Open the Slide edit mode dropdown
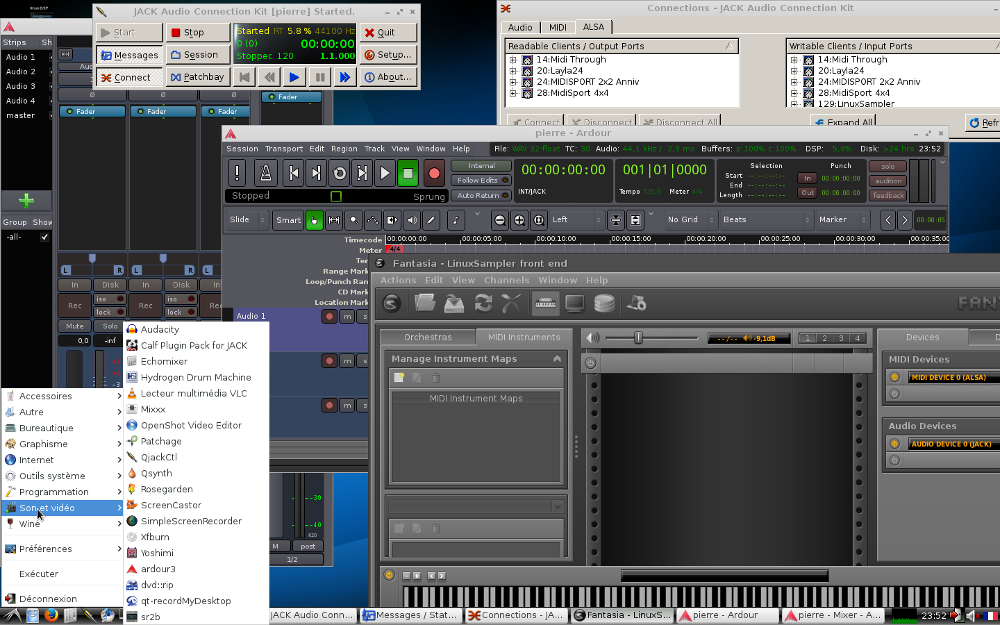Viewport: 1000px width, 625px height. (247, 220)
